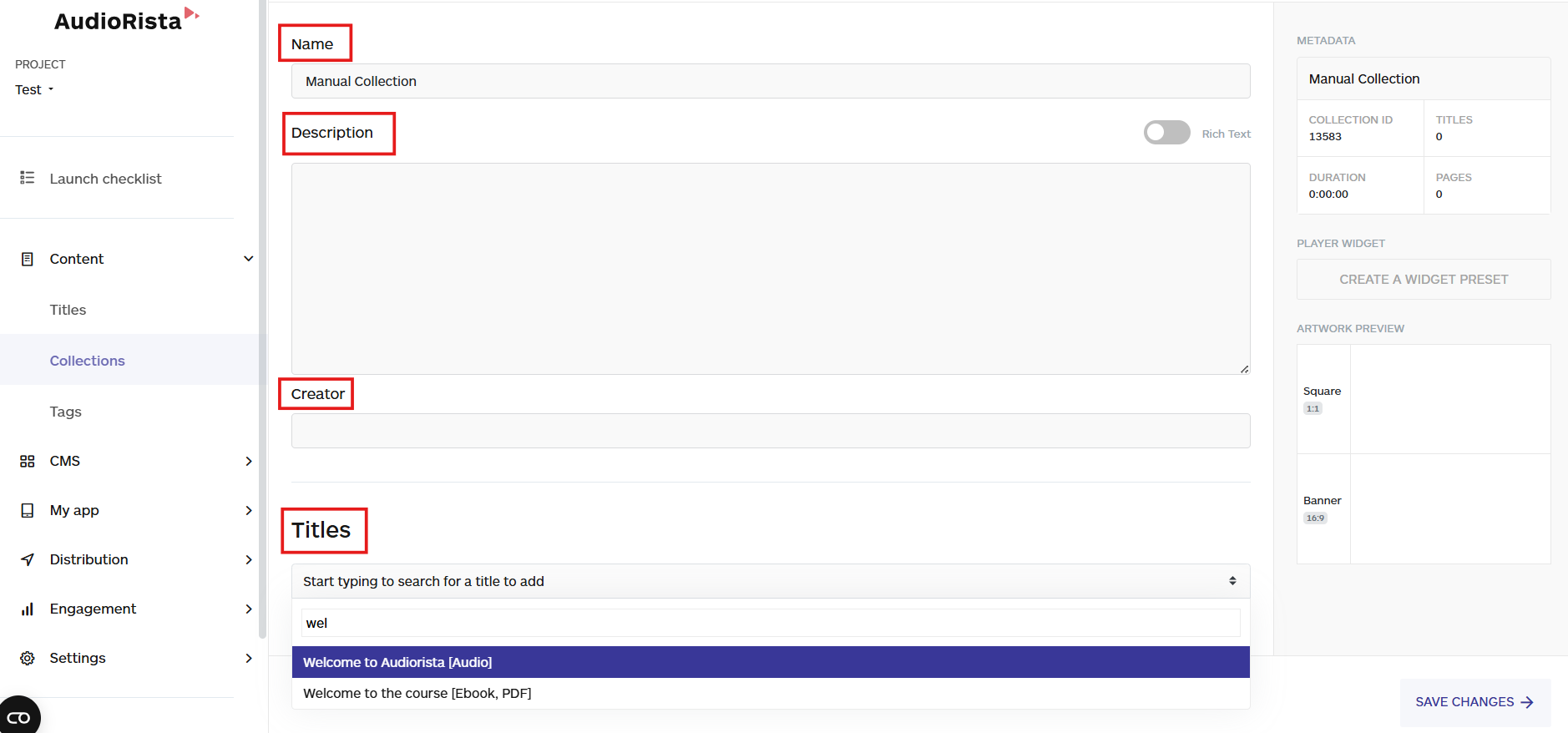The width and height of the screenshot is (1568, 733).
Task: Open Launch checklist menu item
Action: (x=105, y=179)
